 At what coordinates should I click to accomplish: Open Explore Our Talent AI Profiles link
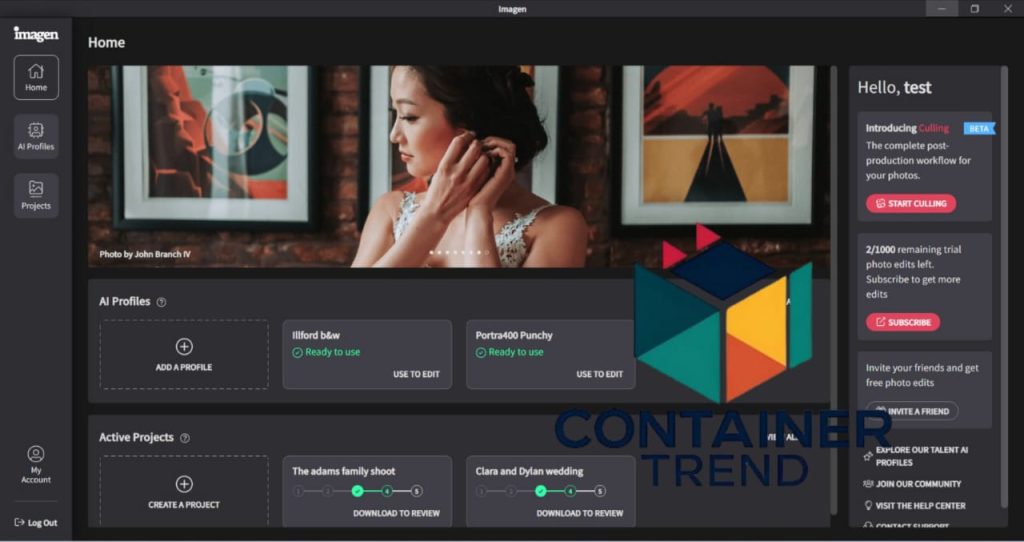point(921,456)
